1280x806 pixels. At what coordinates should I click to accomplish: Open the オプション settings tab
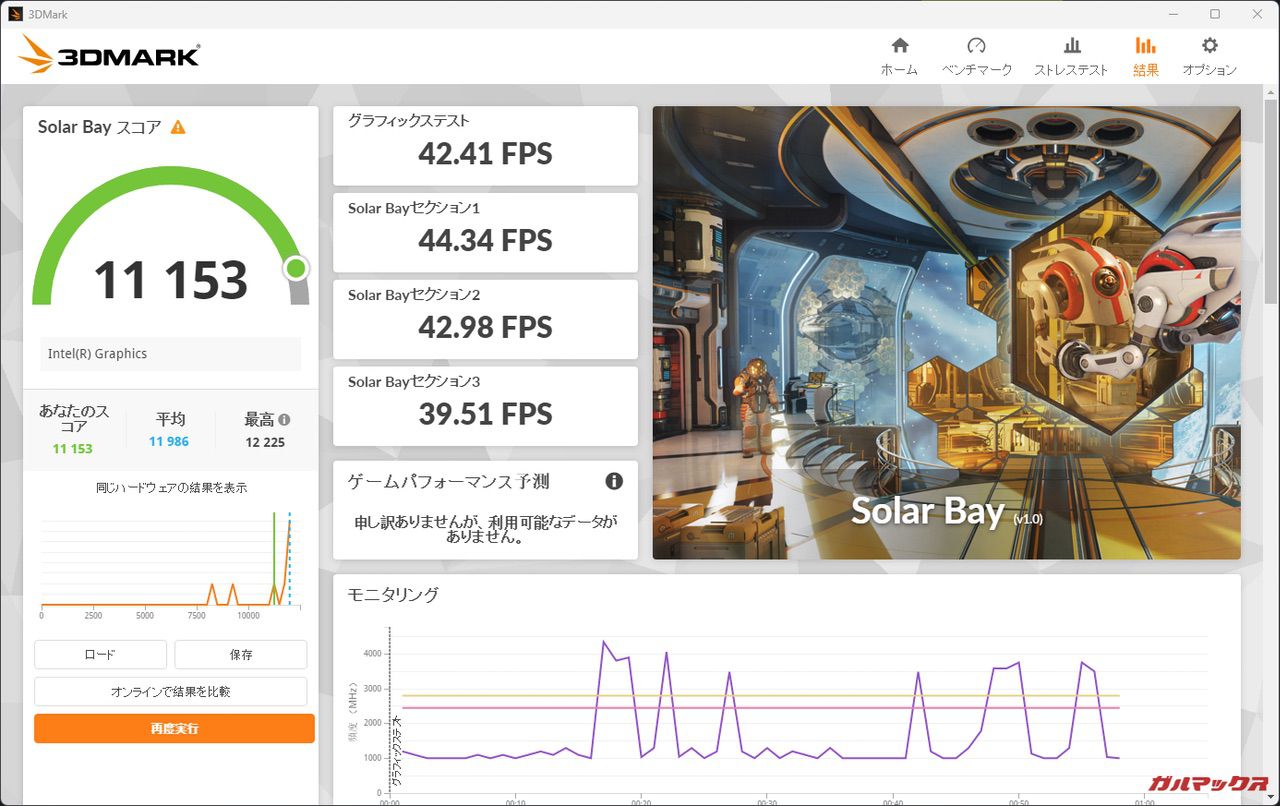(1210, 57)
